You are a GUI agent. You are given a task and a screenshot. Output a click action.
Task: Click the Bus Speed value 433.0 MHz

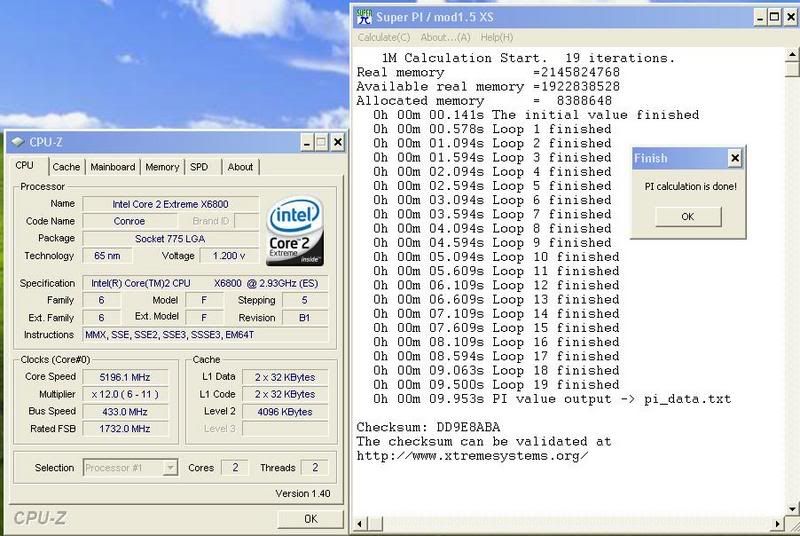pos(125,412)
